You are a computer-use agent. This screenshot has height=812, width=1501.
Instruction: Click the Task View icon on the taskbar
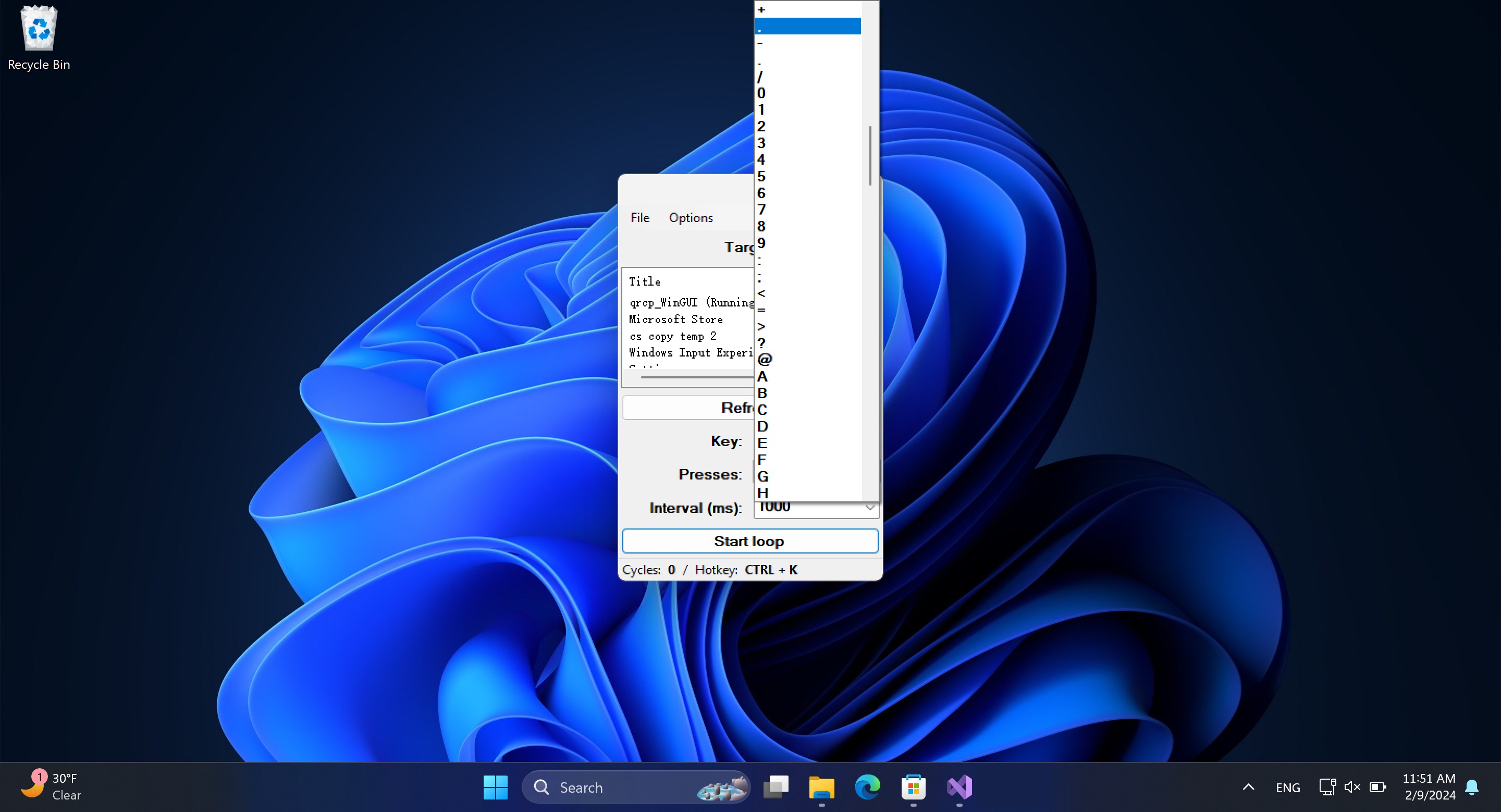click(x=776, y=788)
